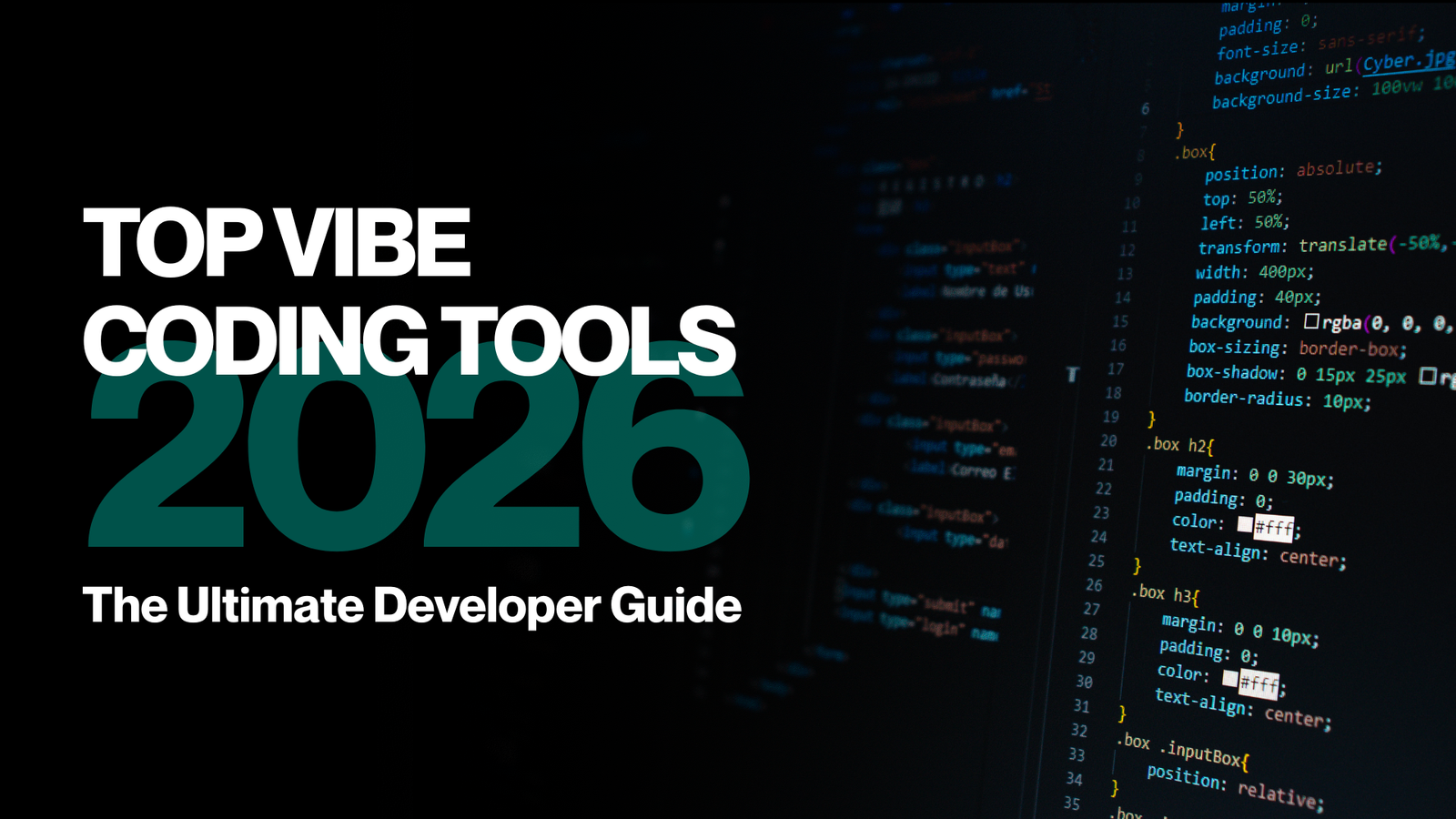Click the 'box-sizing: border-box;' code line
1456x819 pixels.
[1298, 348]
